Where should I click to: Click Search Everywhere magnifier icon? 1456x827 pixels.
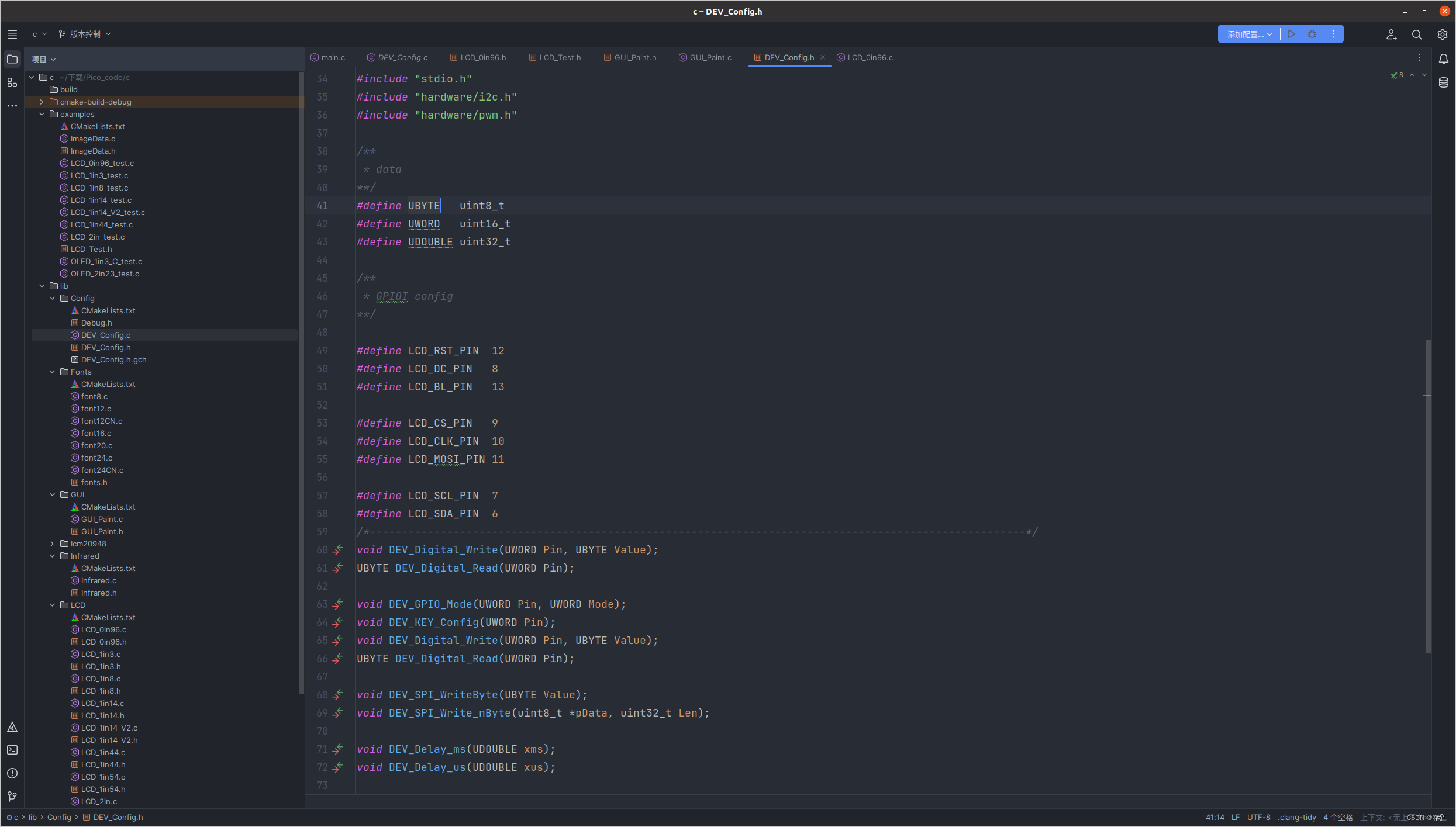tap(1417, 34)
